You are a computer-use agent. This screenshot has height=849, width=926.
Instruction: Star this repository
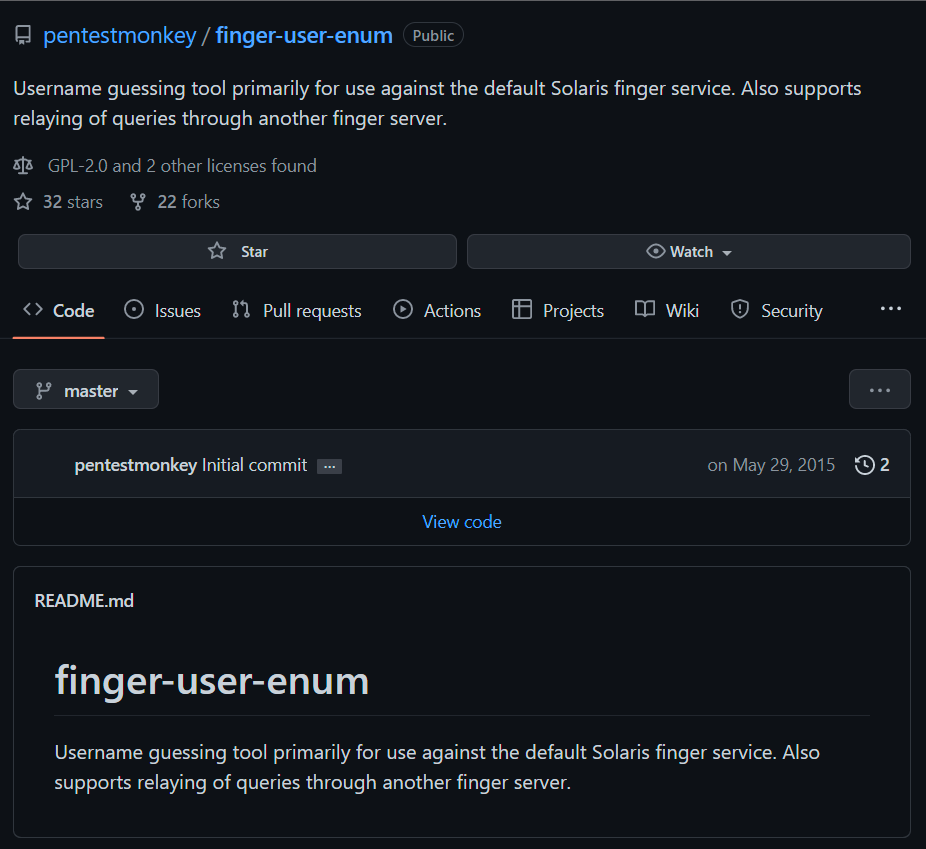[x=237, y=252]
